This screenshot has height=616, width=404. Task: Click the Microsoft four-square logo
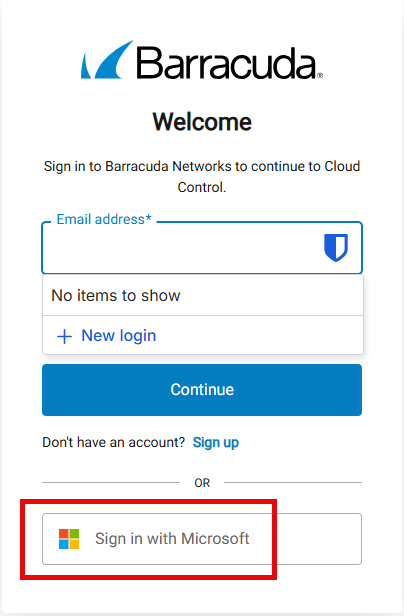(x=69, y=539)
